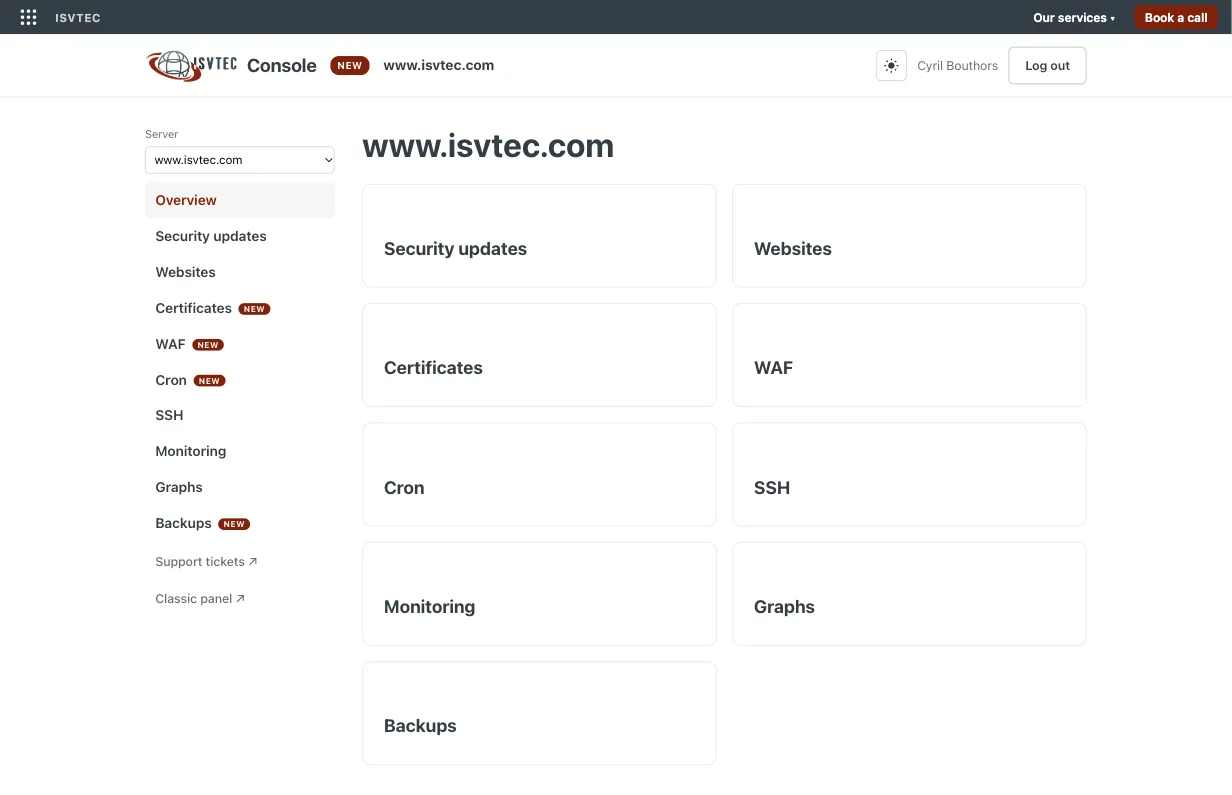Follow the Support tickets external link
The width and height of the screenshot is (1232, 795).
206,562
